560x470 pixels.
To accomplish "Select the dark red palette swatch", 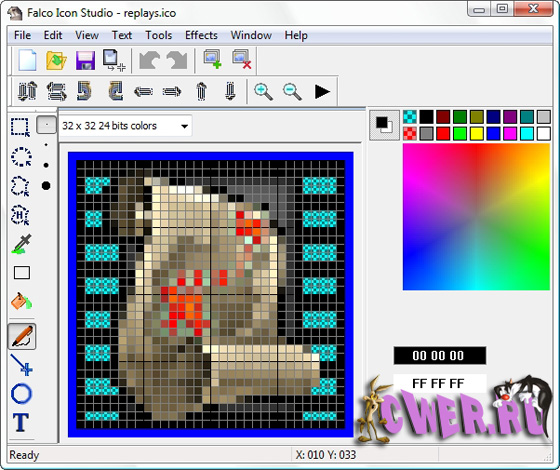I will coord(443,117).
